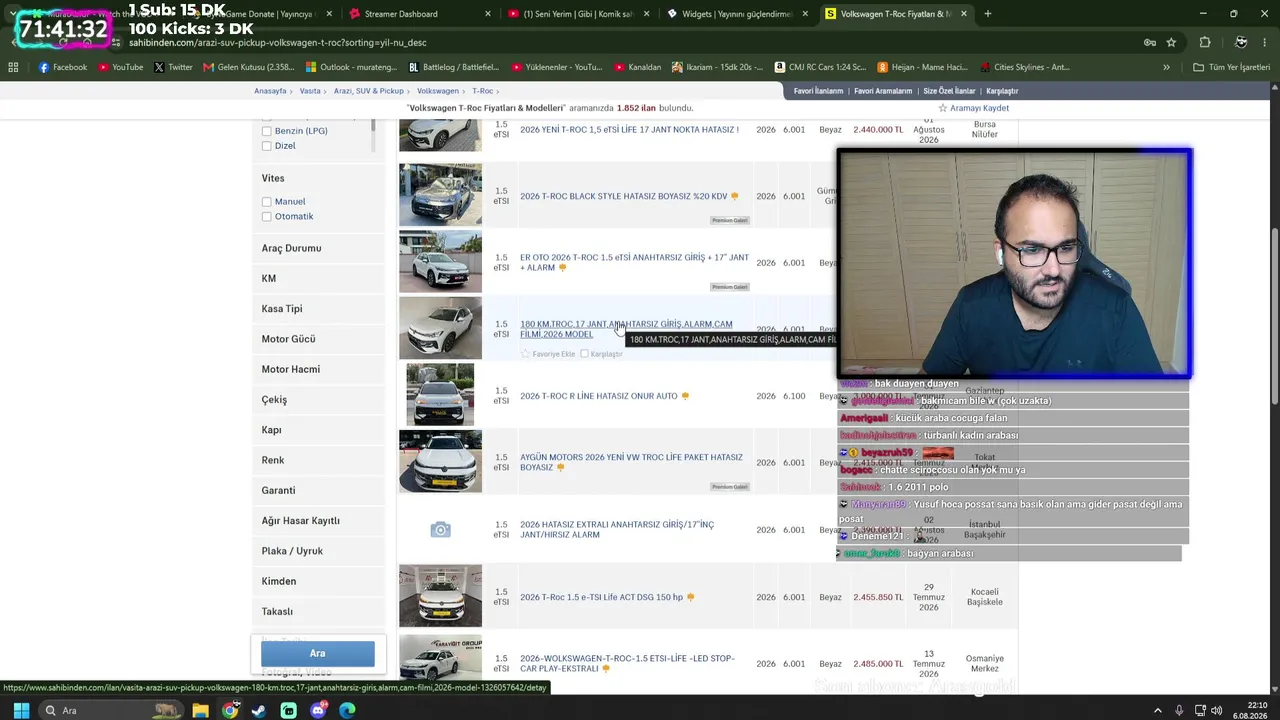Open the Outlook bookmark
This screenshot has width=1280, height=720.
coord(352,67)
